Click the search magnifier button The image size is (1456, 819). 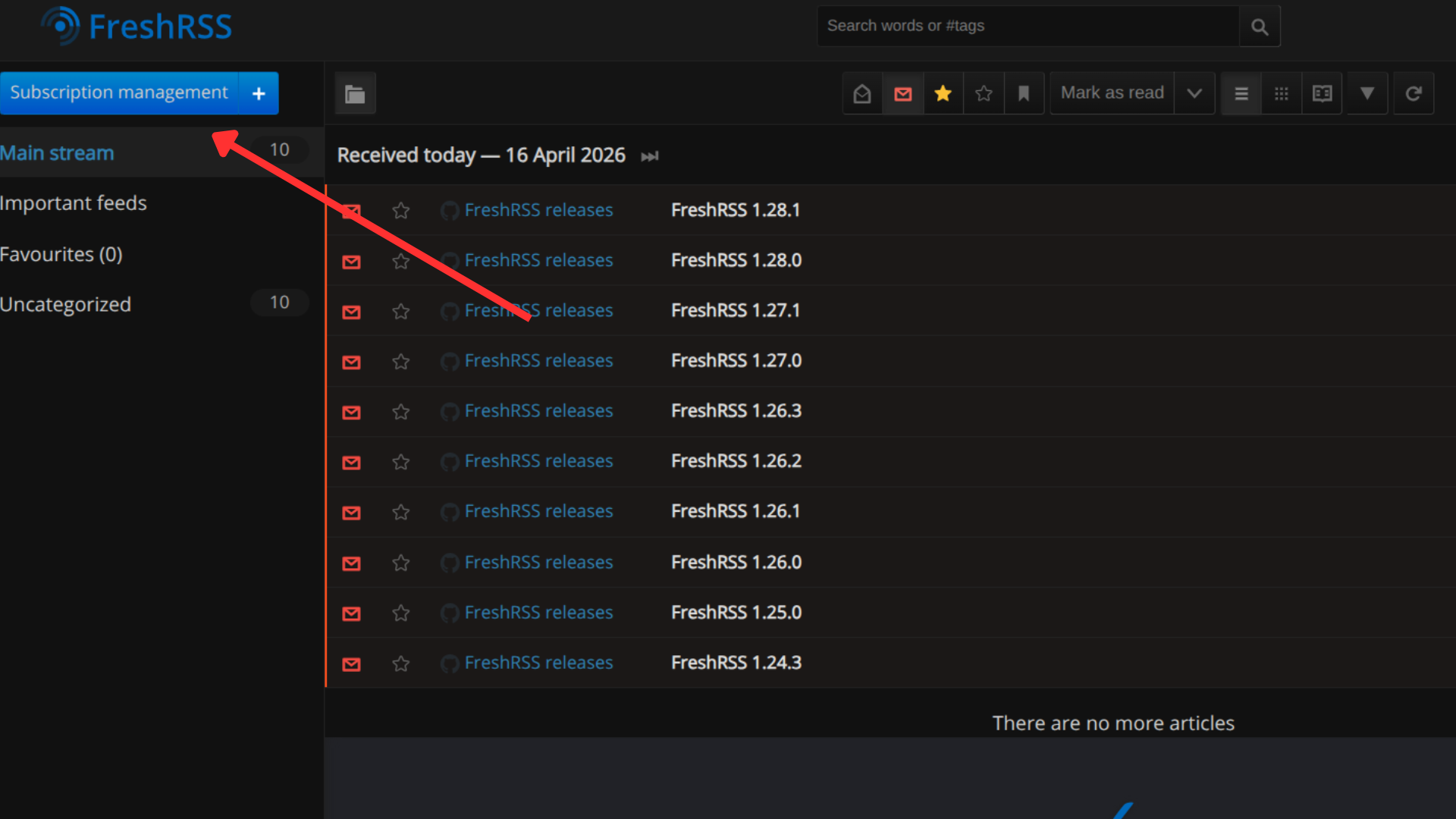tap(1260, 27)
